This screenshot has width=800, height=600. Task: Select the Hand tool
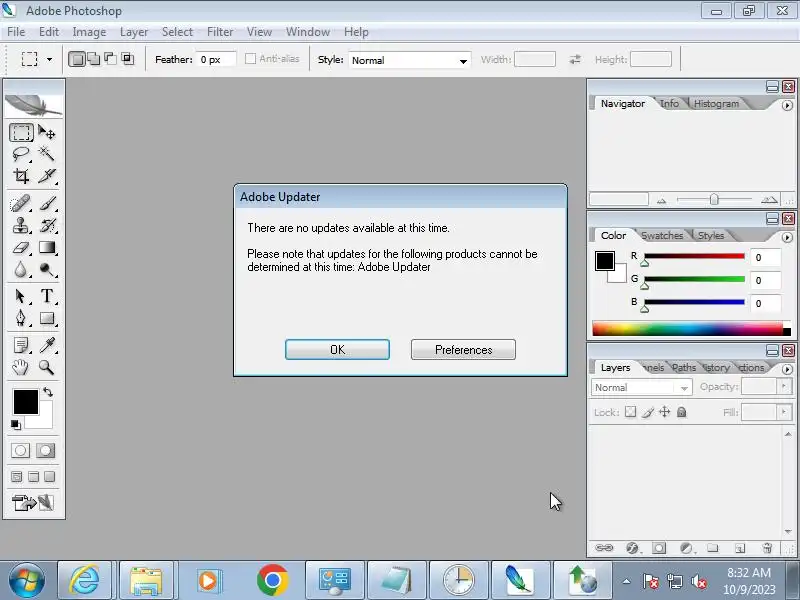click(21, 367)
